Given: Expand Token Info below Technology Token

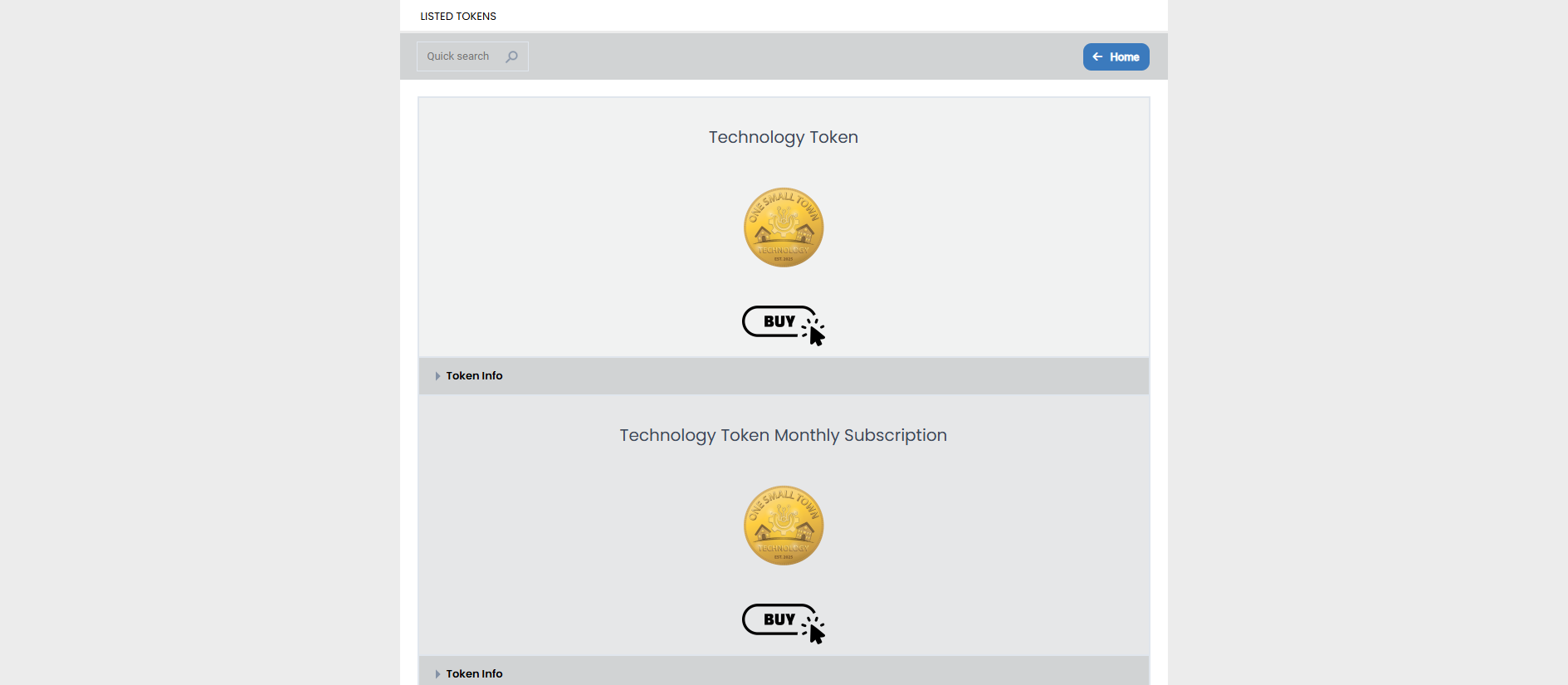Looking at the screenshot, I should point(474,375).
